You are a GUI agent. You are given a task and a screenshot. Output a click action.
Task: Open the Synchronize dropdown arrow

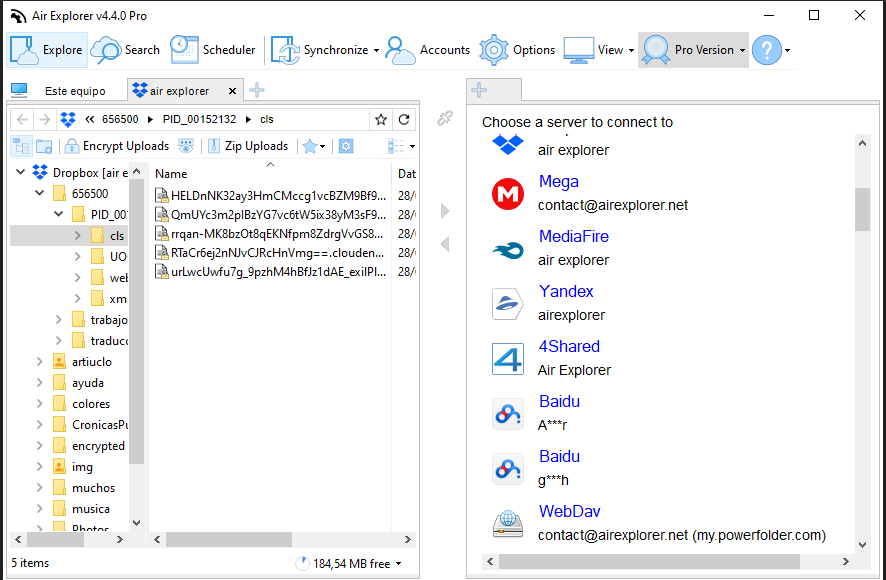[376, 50]
